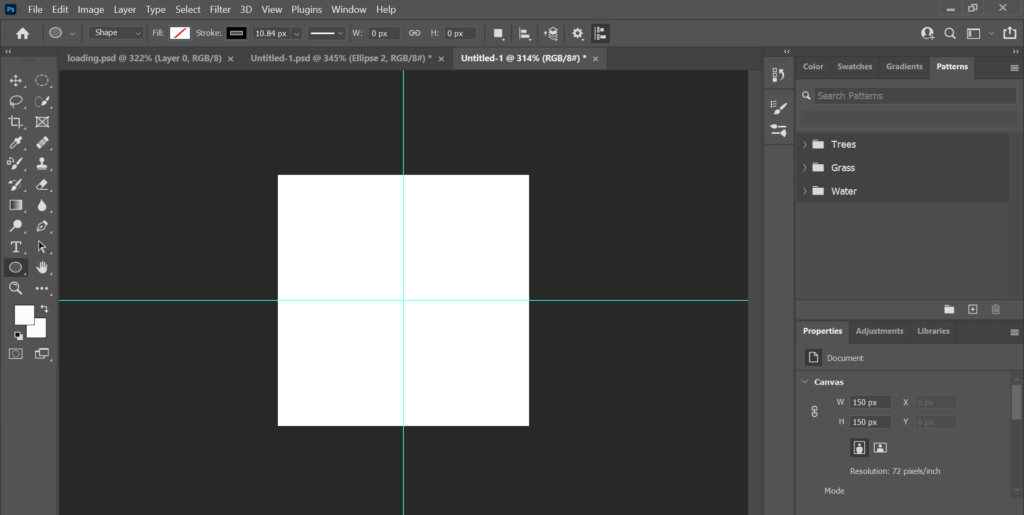Toggle Quick Mask mode
Screen dimensions: 1024x515
click(x=16, y=354)
